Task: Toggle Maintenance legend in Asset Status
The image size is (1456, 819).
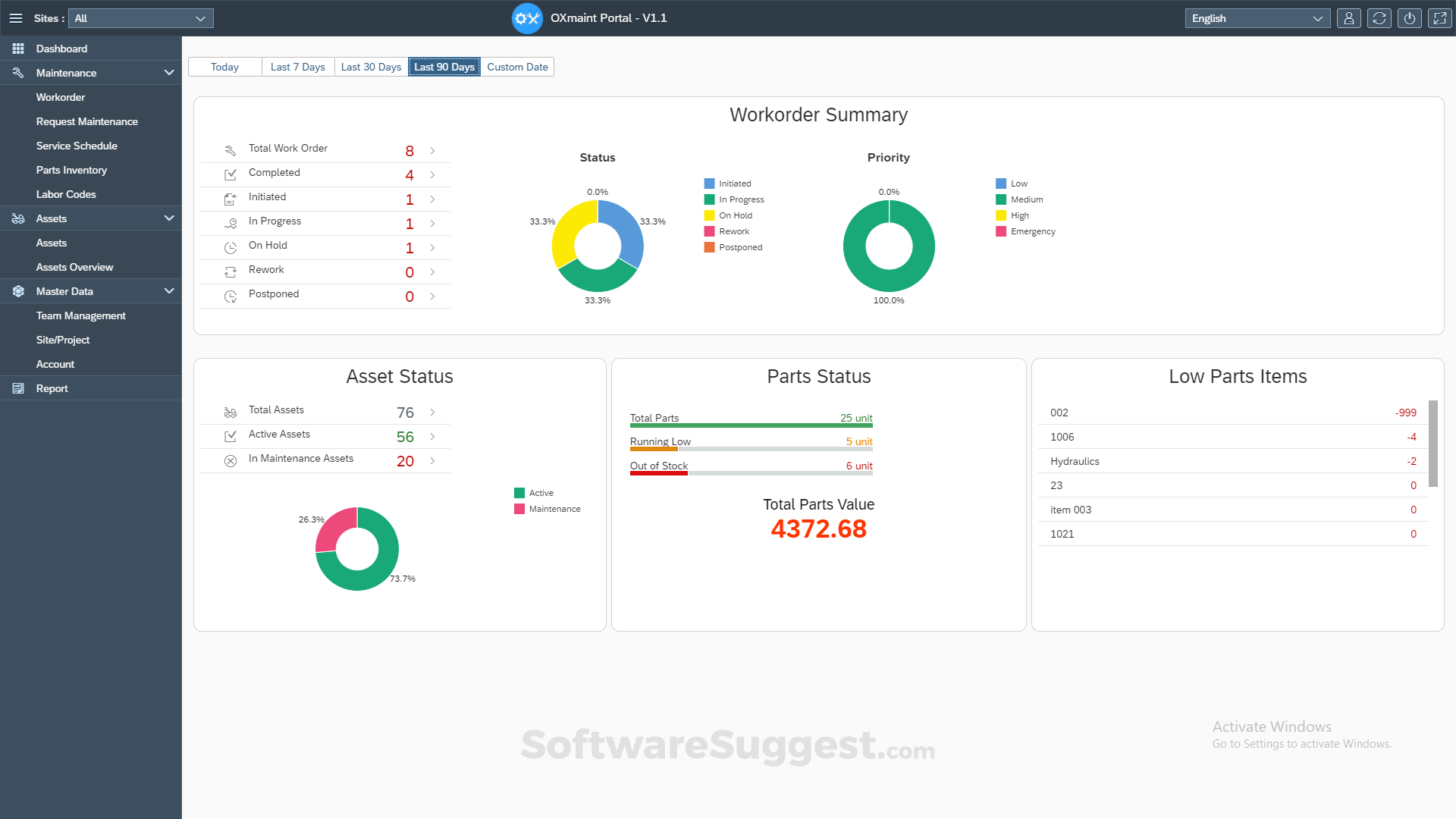Action: tap(554, 509)
